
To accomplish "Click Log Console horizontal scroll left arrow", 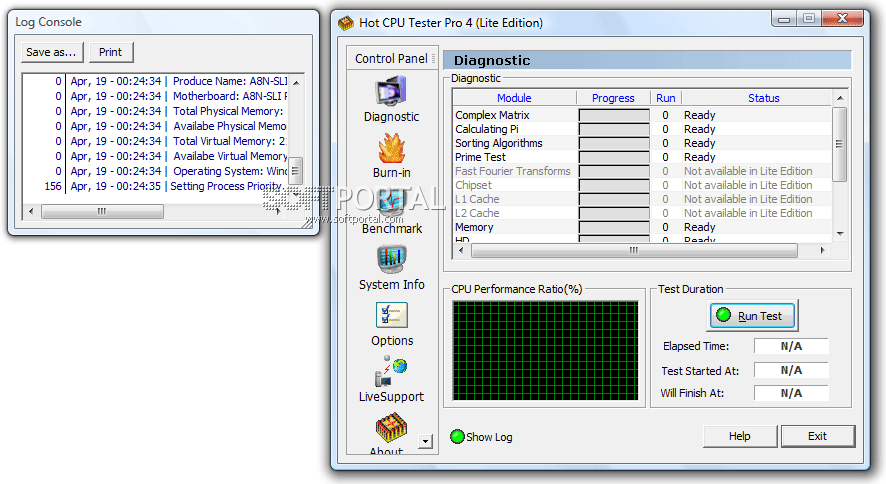I will 31,211.
